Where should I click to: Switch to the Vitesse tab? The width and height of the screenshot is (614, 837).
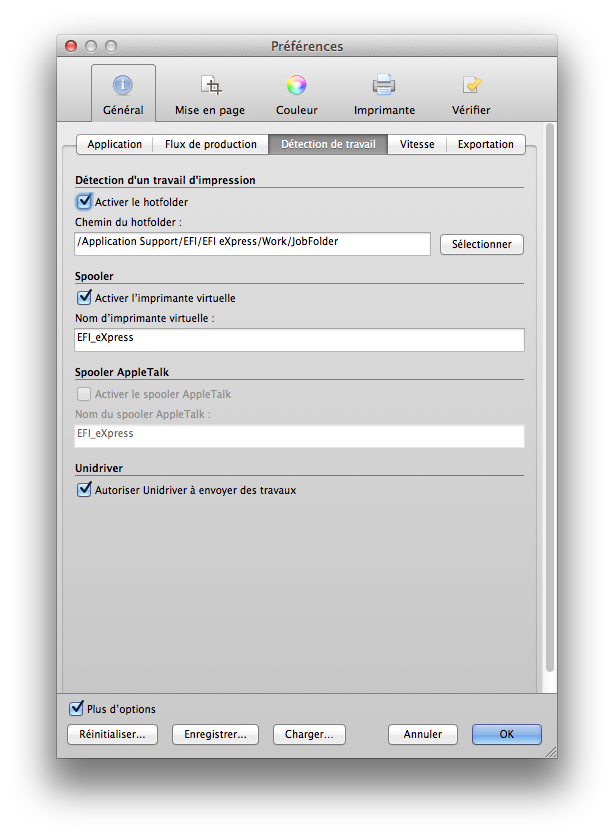(417, 144)
